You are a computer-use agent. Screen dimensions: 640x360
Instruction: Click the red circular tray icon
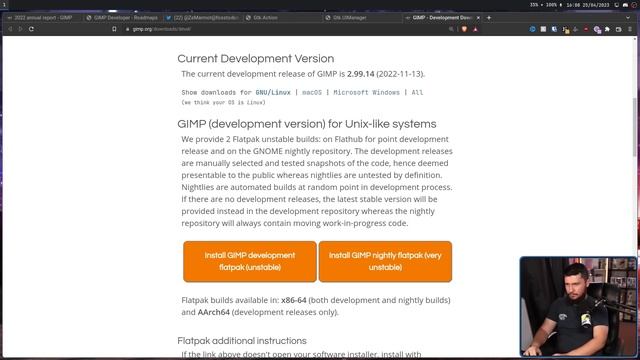pos(634,5)
